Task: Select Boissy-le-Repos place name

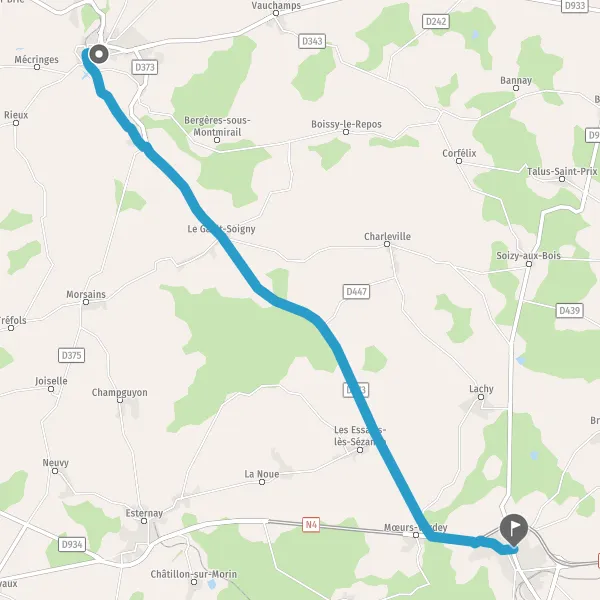Action: point(346,124)
